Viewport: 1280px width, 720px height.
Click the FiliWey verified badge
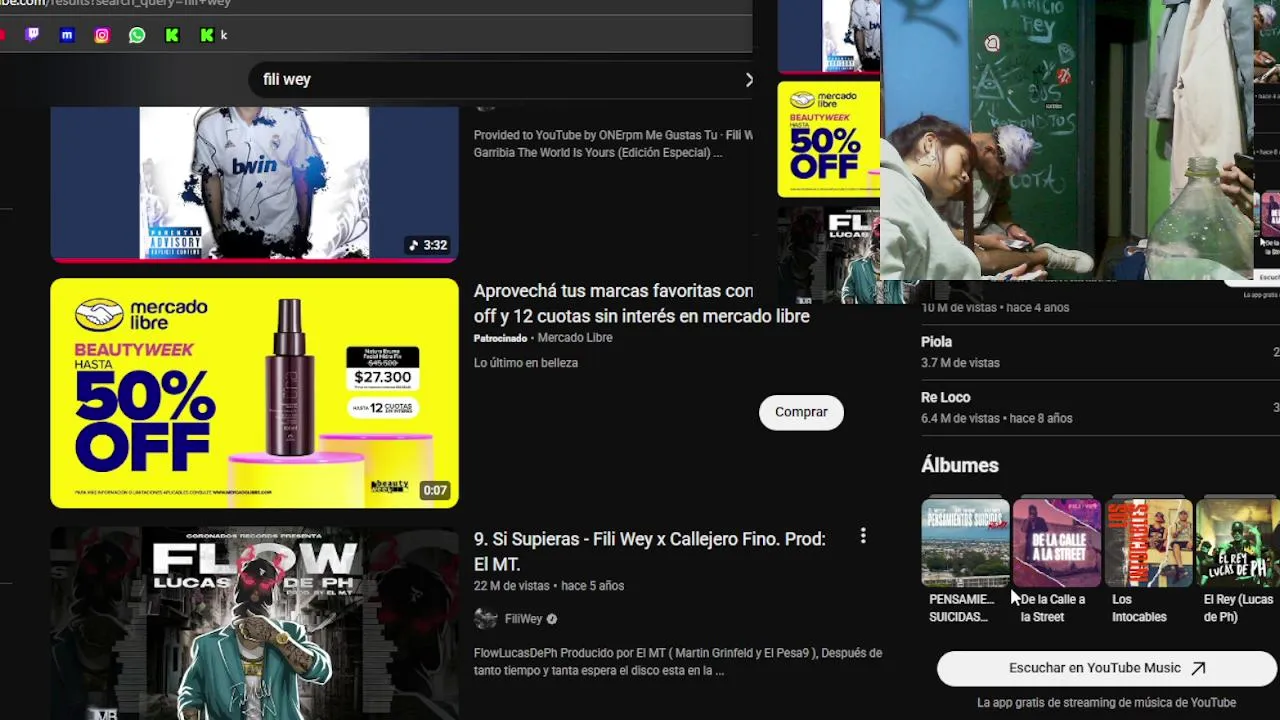point(551,619)
